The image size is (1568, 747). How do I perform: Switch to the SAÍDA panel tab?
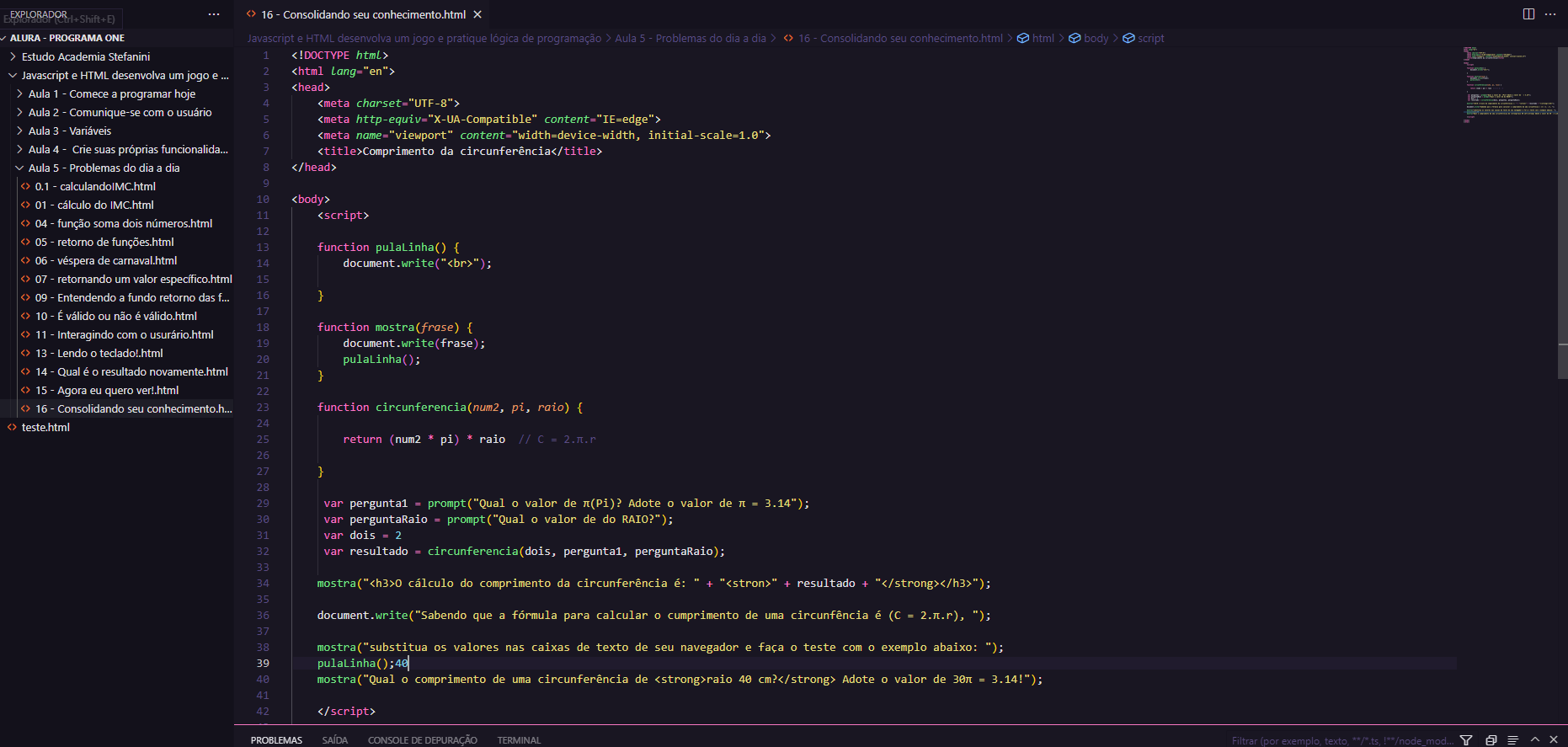tap(334, 740)
